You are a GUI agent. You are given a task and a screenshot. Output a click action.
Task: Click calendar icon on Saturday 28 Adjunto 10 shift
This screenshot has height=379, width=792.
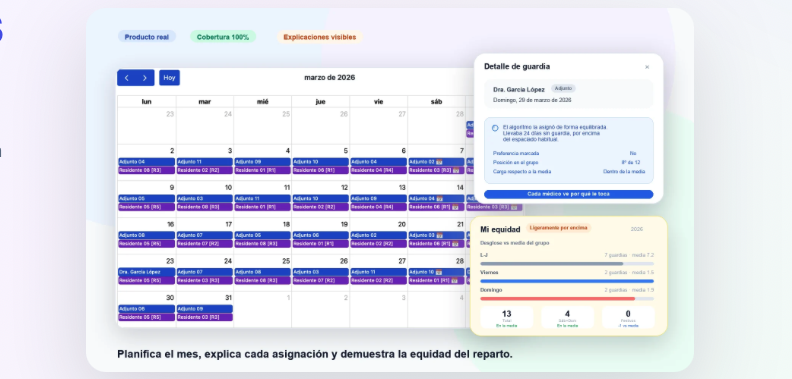click(439, 272)
